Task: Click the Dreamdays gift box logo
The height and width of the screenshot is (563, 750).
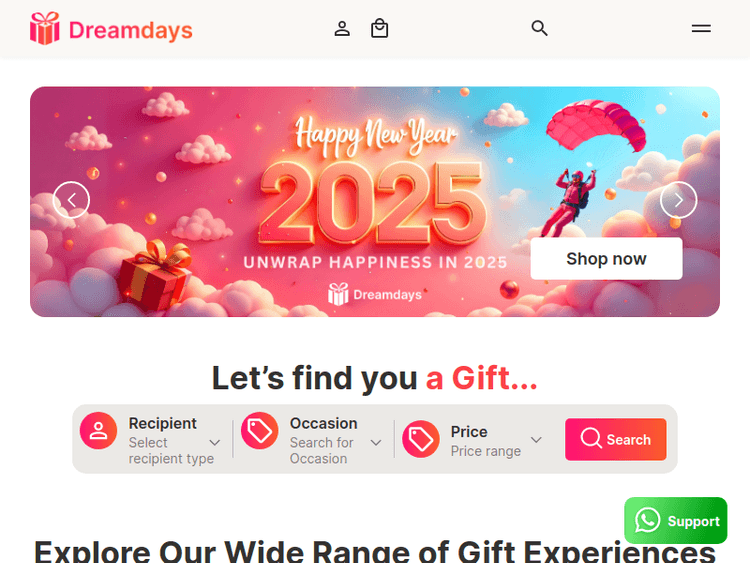Action: point(44,29)
